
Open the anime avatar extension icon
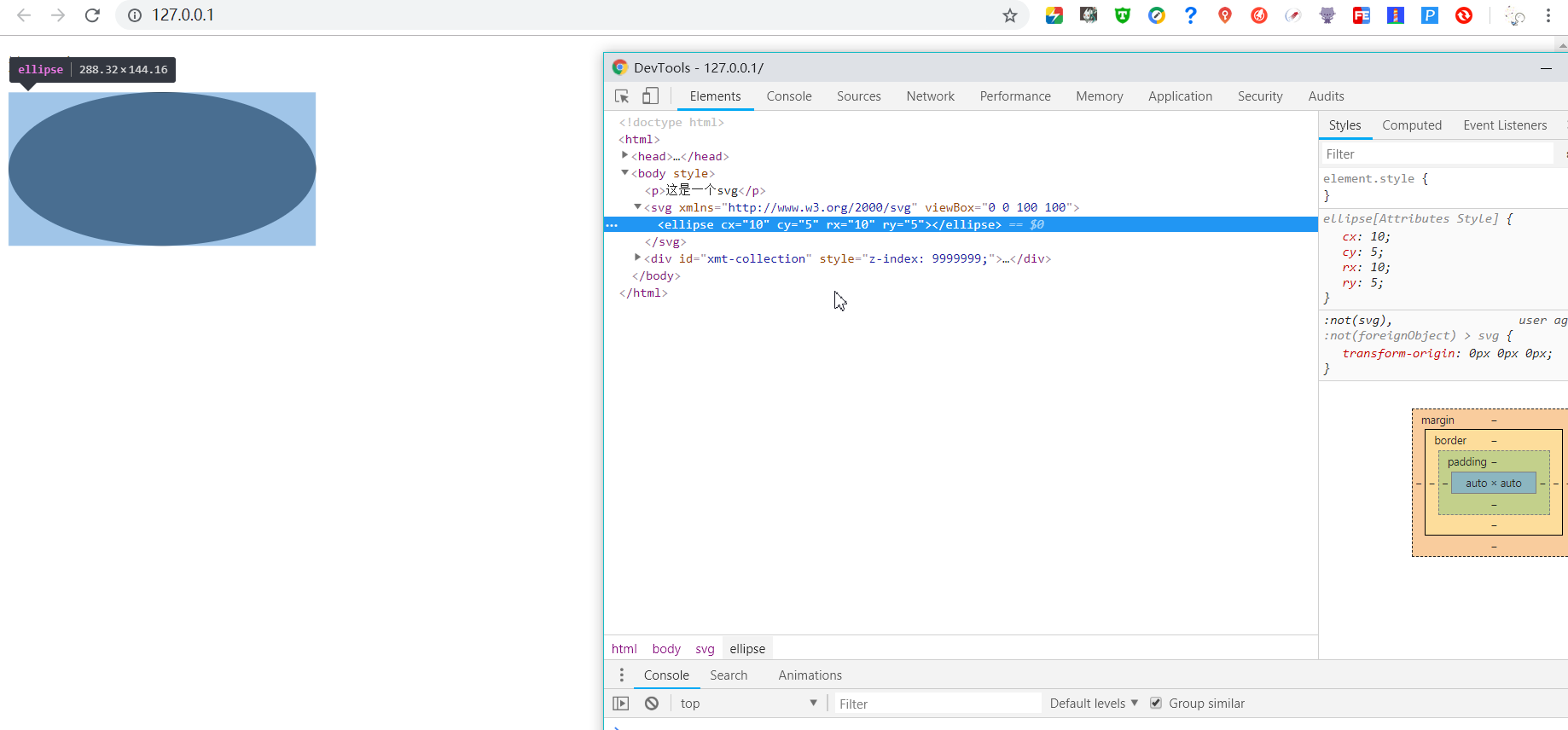[1089, 15]
